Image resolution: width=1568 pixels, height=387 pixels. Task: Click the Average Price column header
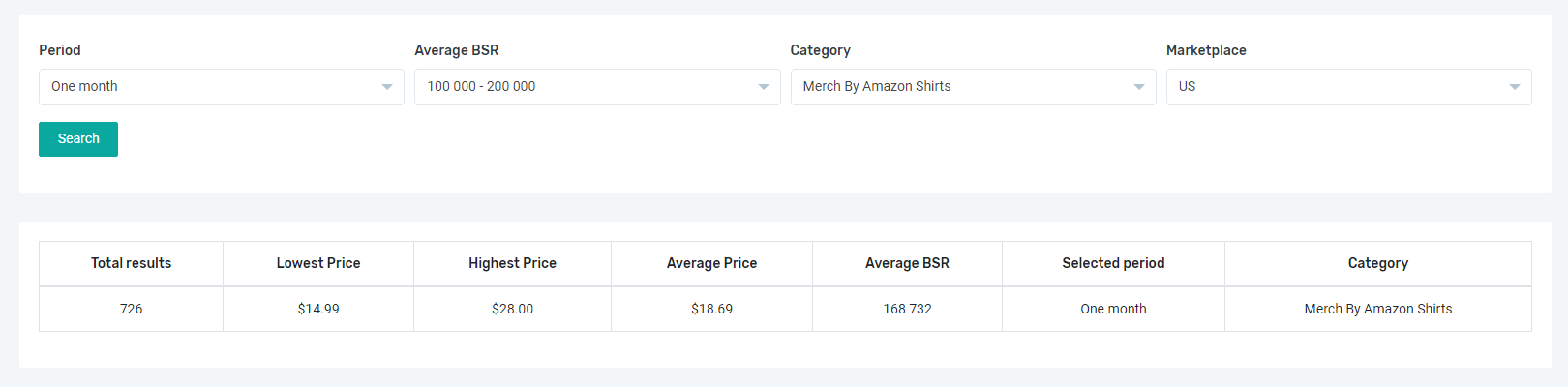(711, 263)
